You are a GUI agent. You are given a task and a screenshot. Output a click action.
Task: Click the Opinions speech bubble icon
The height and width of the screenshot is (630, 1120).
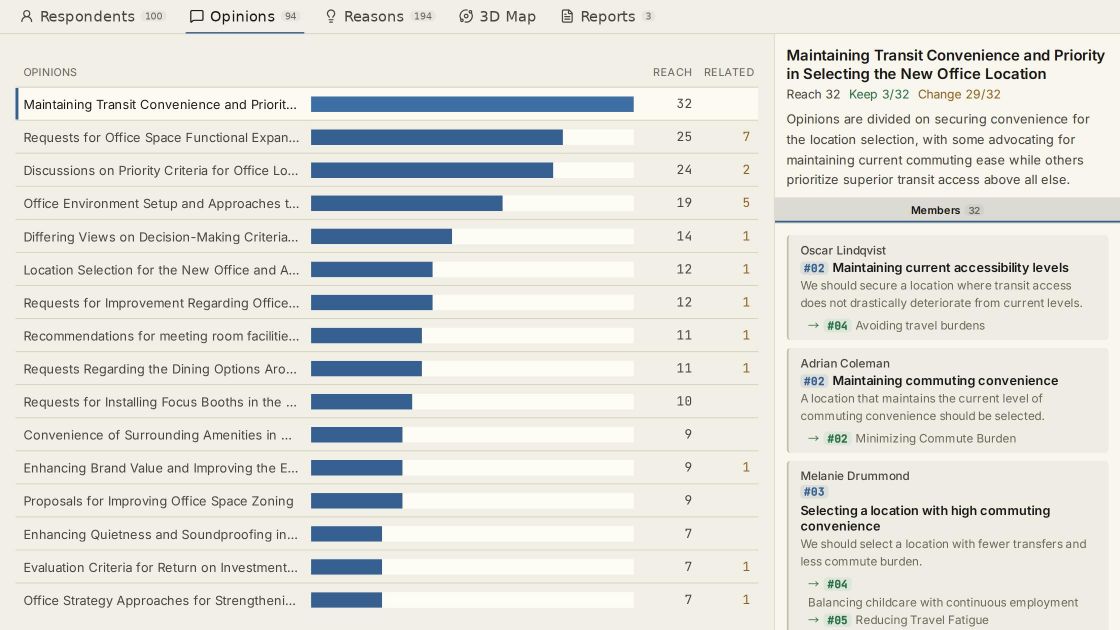pos(196,16)
